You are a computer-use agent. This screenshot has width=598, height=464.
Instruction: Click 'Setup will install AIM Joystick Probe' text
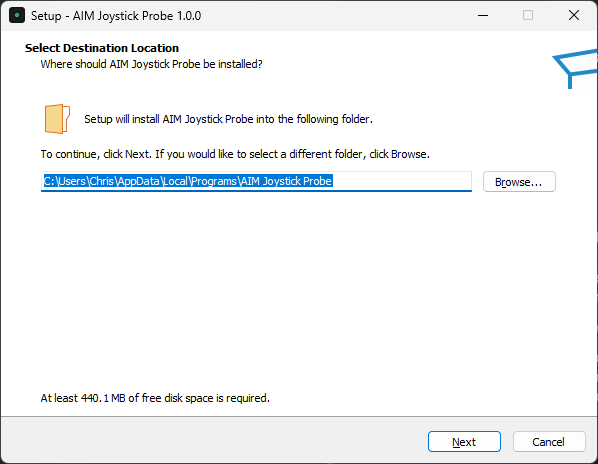(228, 119)
